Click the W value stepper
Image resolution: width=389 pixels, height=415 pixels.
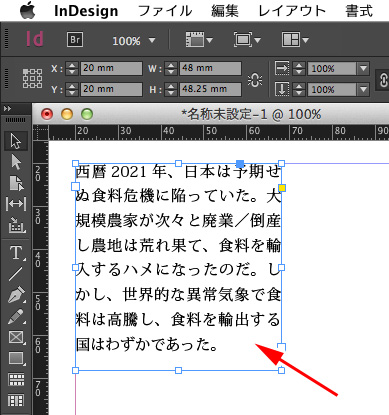click(x=171, y=68)
